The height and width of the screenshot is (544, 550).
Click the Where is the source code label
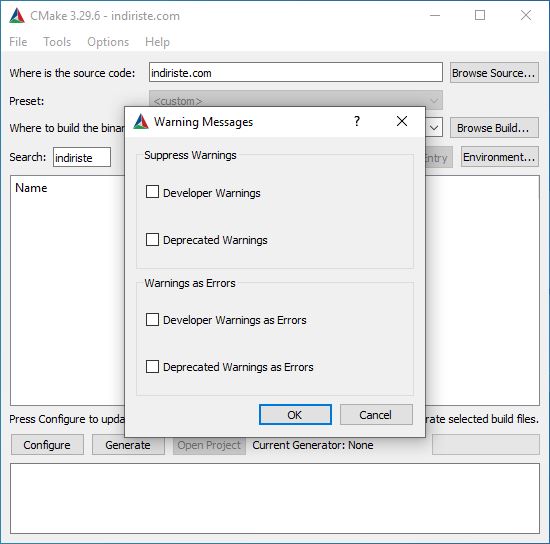[72, 73]
